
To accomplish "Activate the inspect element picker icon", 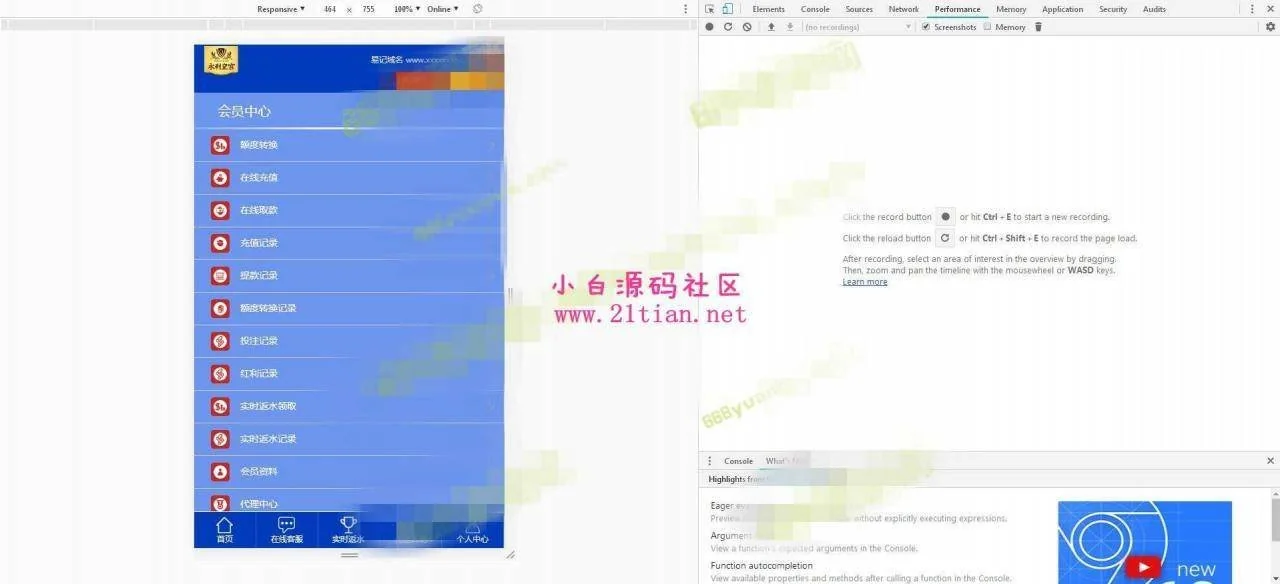I will point(710,9).
